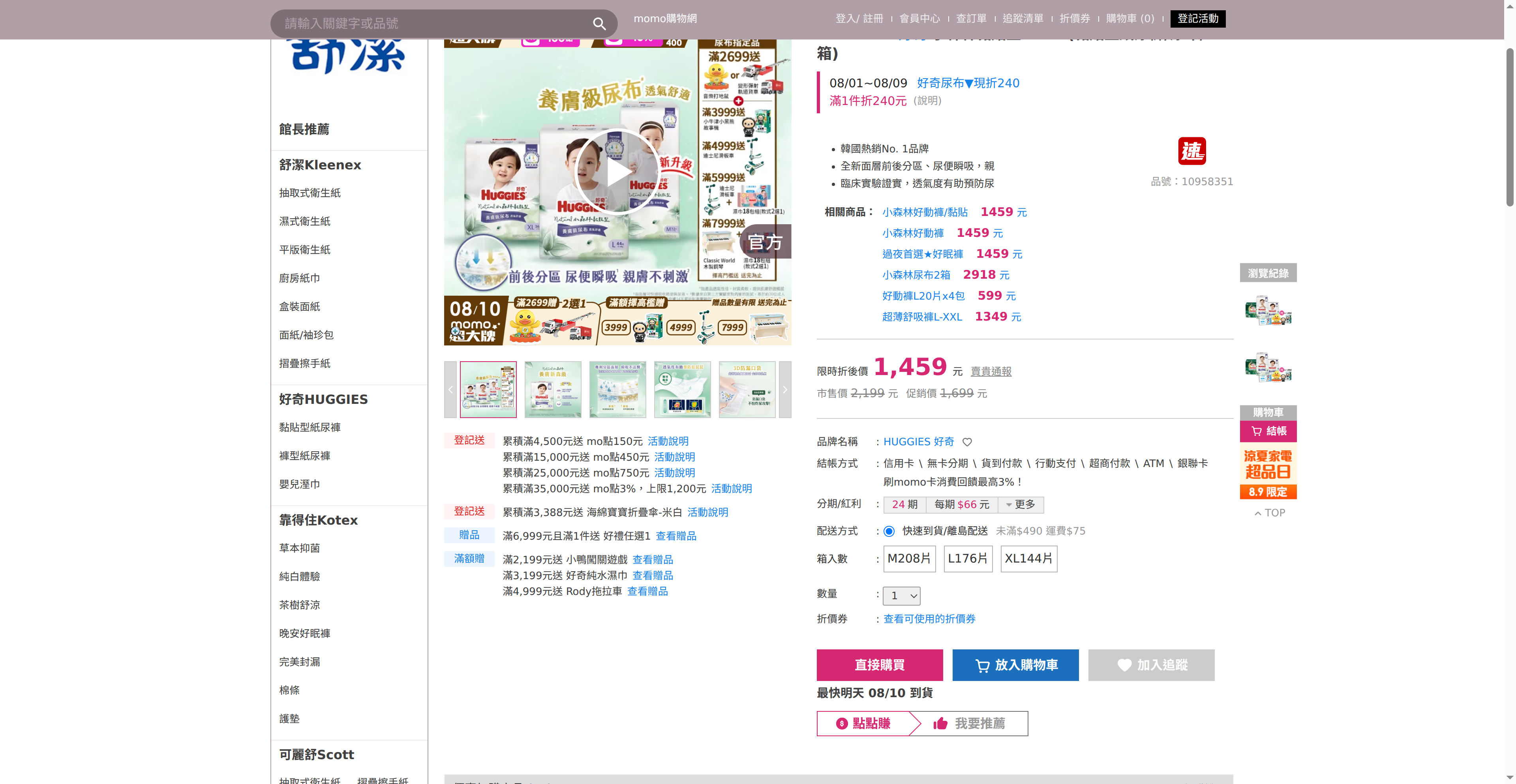The width and height of the screenshot is (1516, 784).
Task: Show next thumbnails with right arrow
Action: (784, 390)
